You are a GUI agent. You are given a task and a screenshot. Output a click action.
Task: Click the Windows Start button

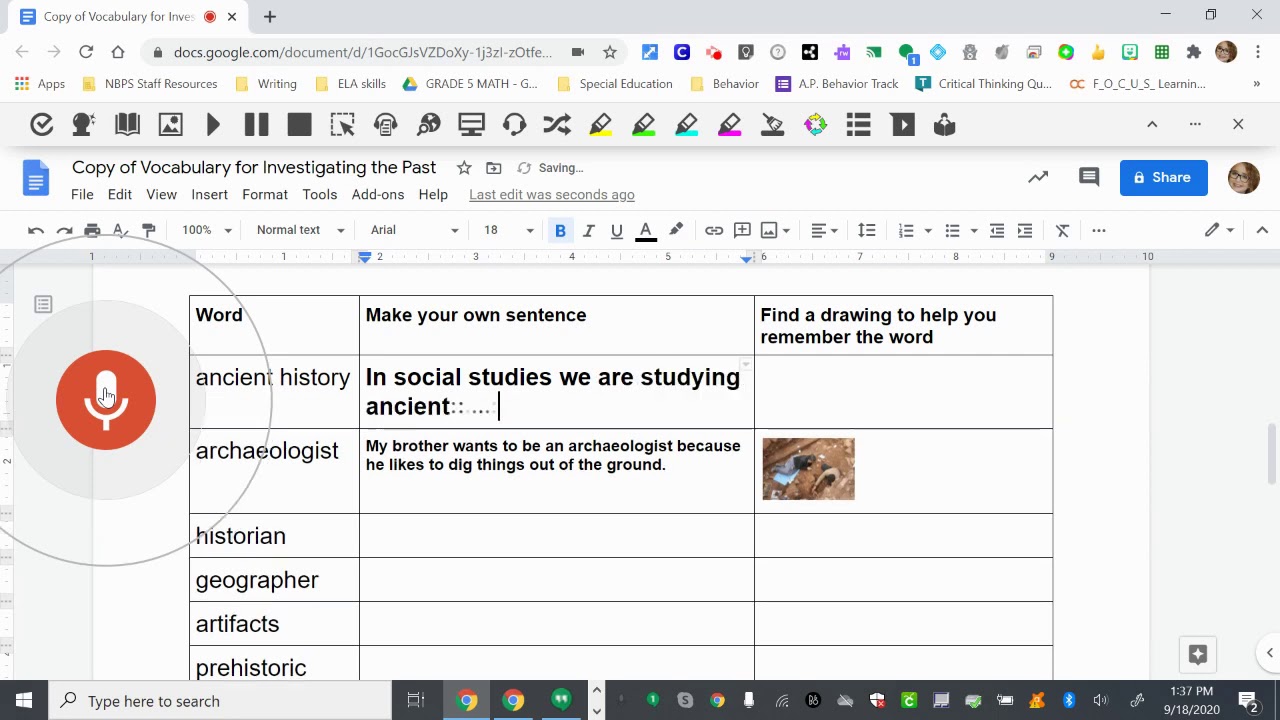[x=24, y=701]
